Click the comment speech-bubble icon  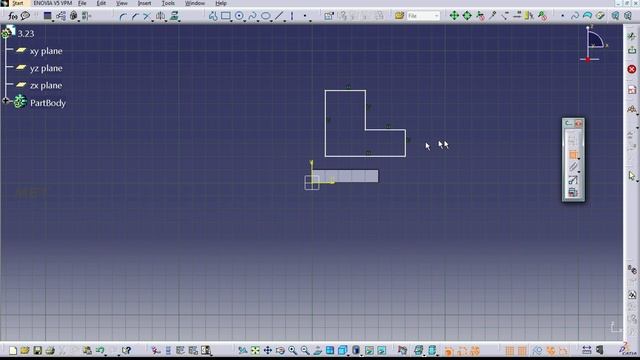pos(25,16)
